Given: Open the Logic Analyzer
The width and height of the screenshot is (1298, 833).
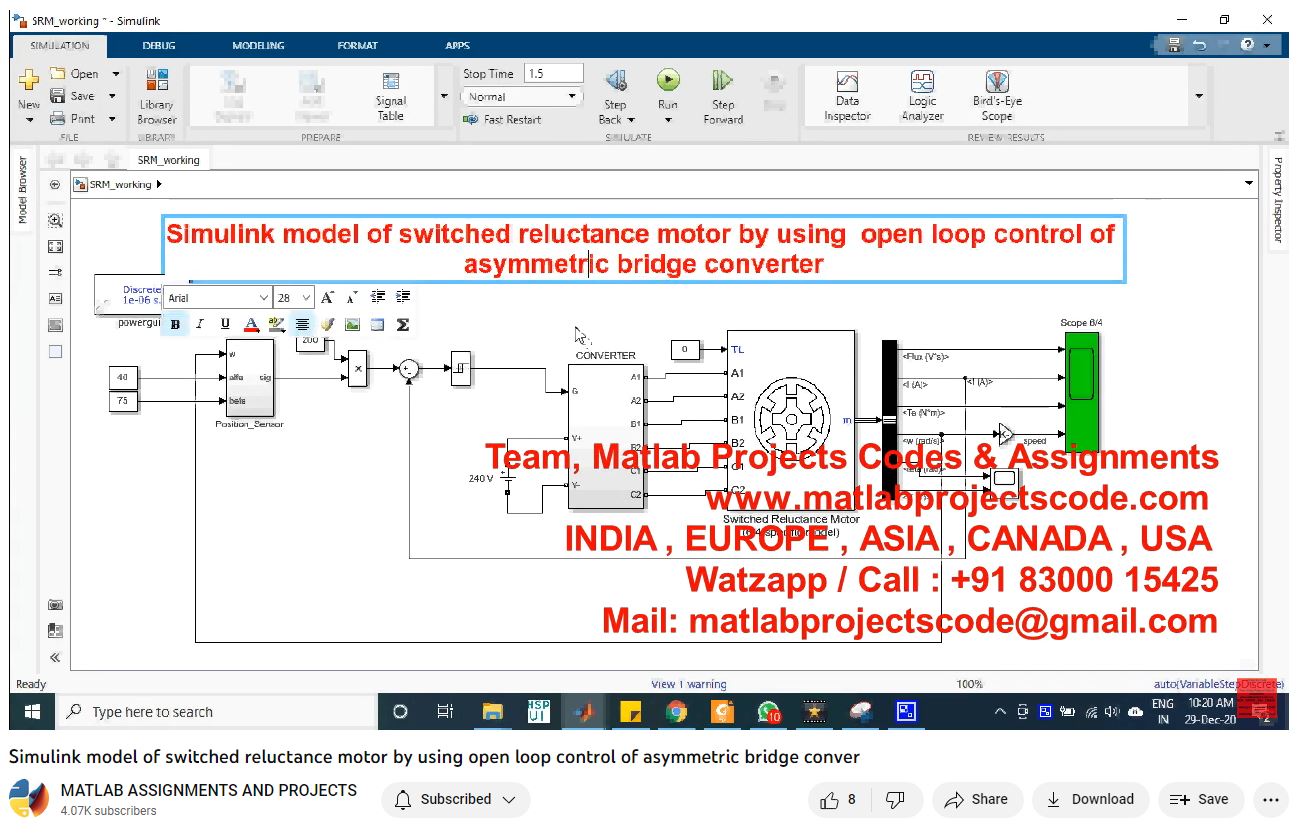Looking at the screenshot, I should (x=922, y=96).
